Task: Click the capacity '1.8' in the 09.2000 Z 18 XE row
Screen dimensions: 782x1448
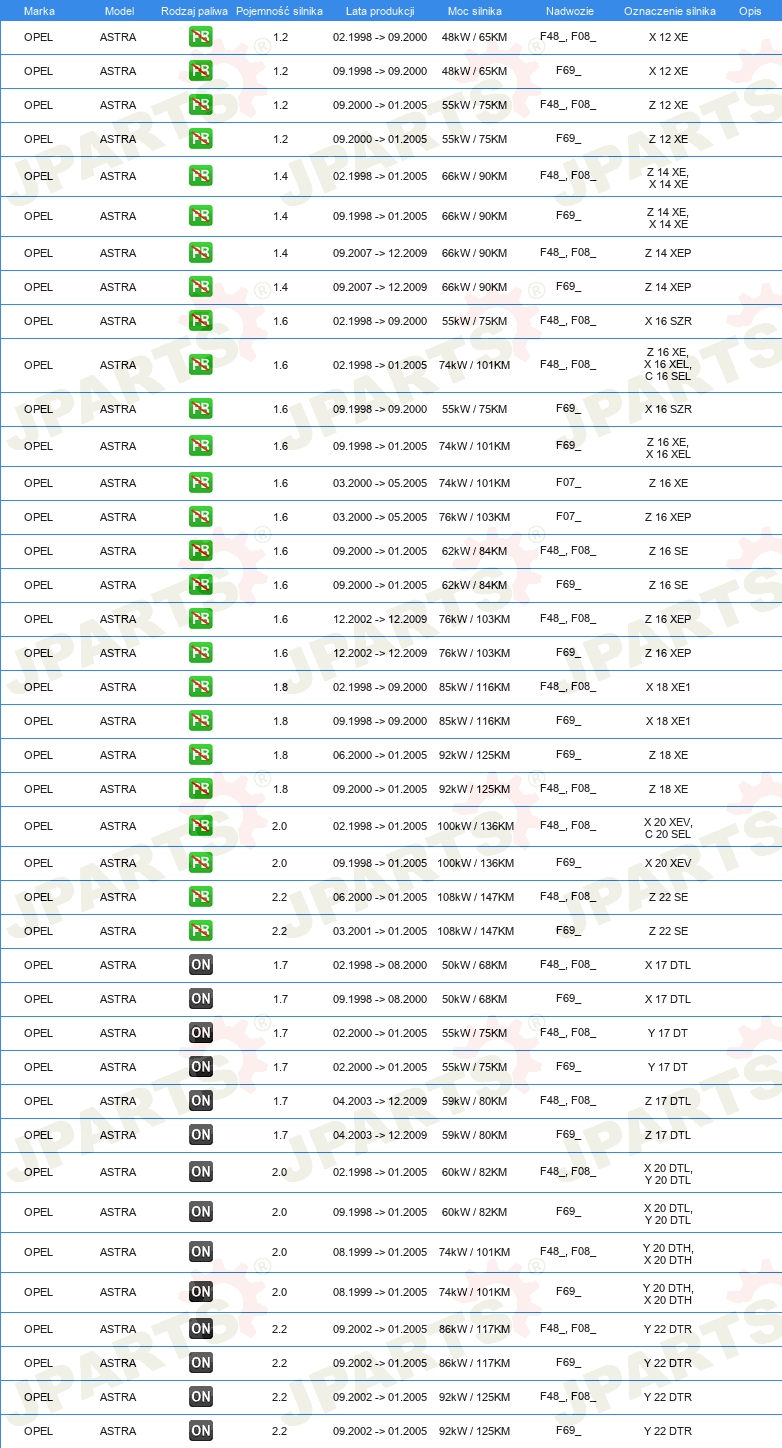Action: coord(280,789)
